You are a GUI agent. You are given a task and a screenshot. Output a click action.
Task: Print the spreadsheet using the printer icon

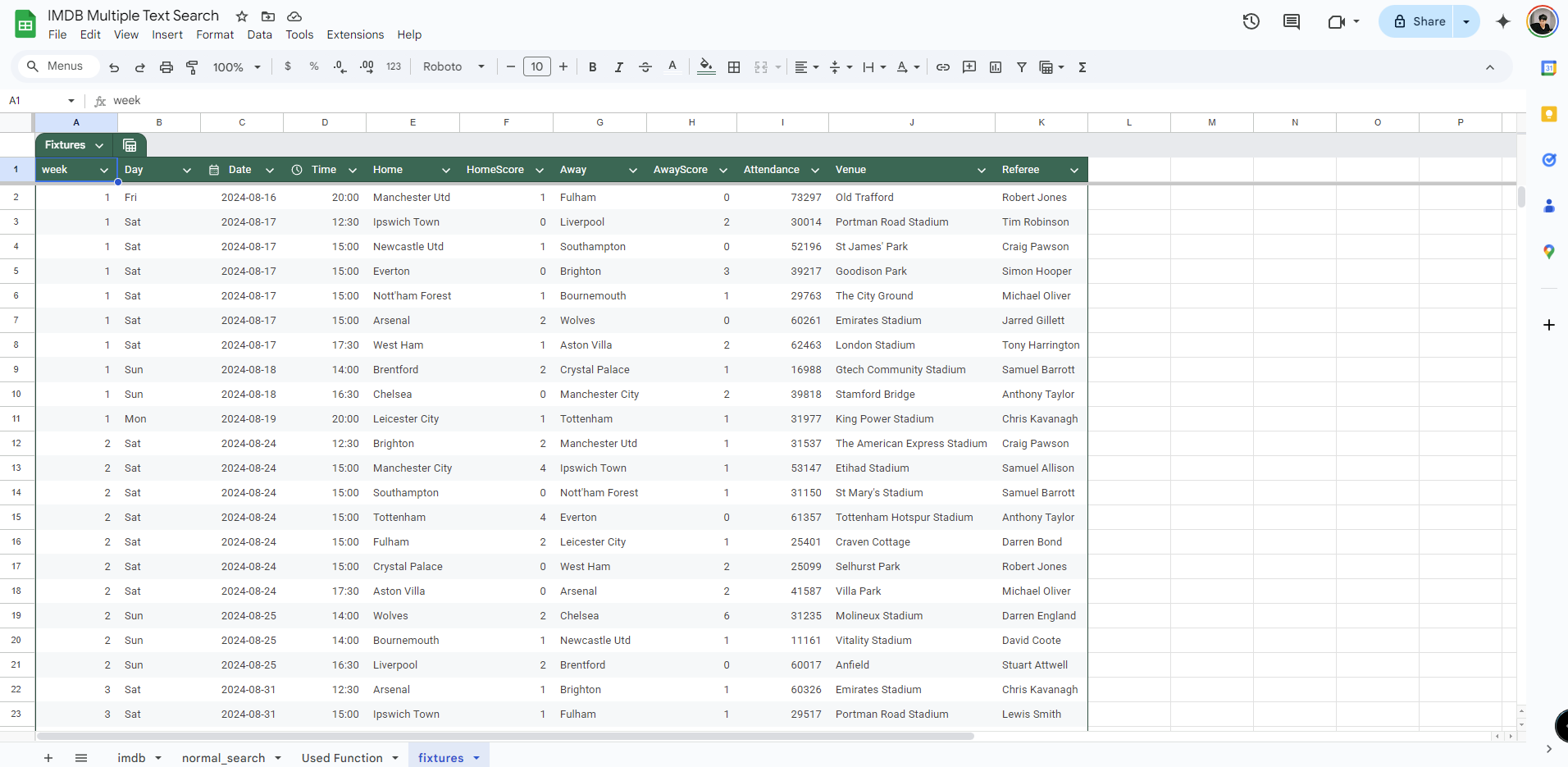[x=166, y=67]
